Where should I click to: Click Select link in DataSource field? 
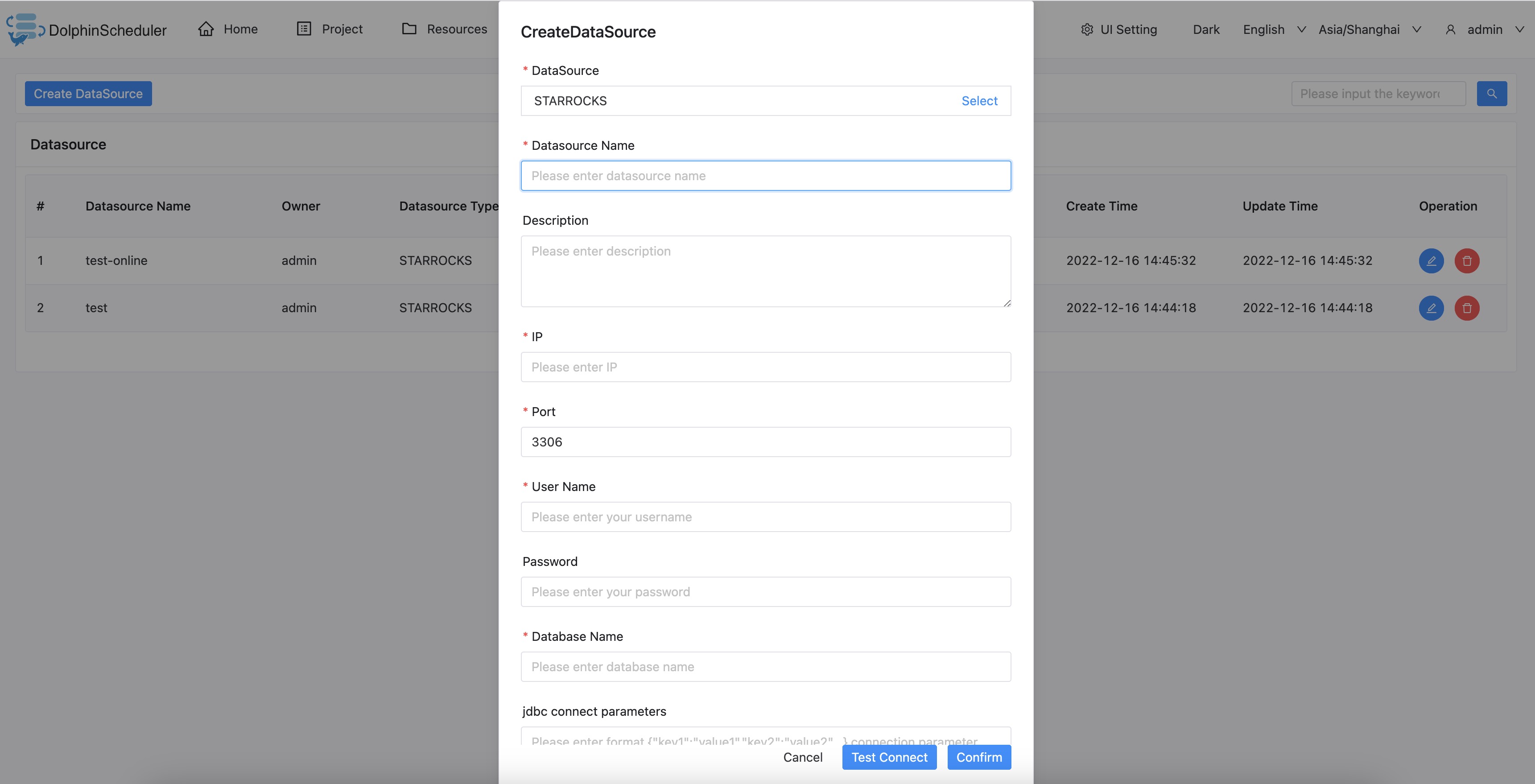[x=979, y=101]
